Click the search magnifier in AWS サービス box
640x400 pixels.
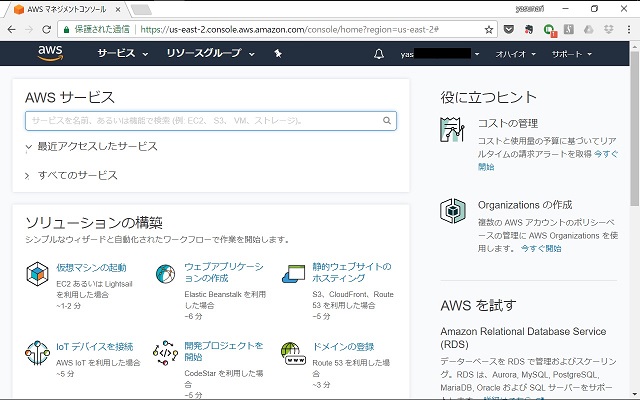pos(387,120)
